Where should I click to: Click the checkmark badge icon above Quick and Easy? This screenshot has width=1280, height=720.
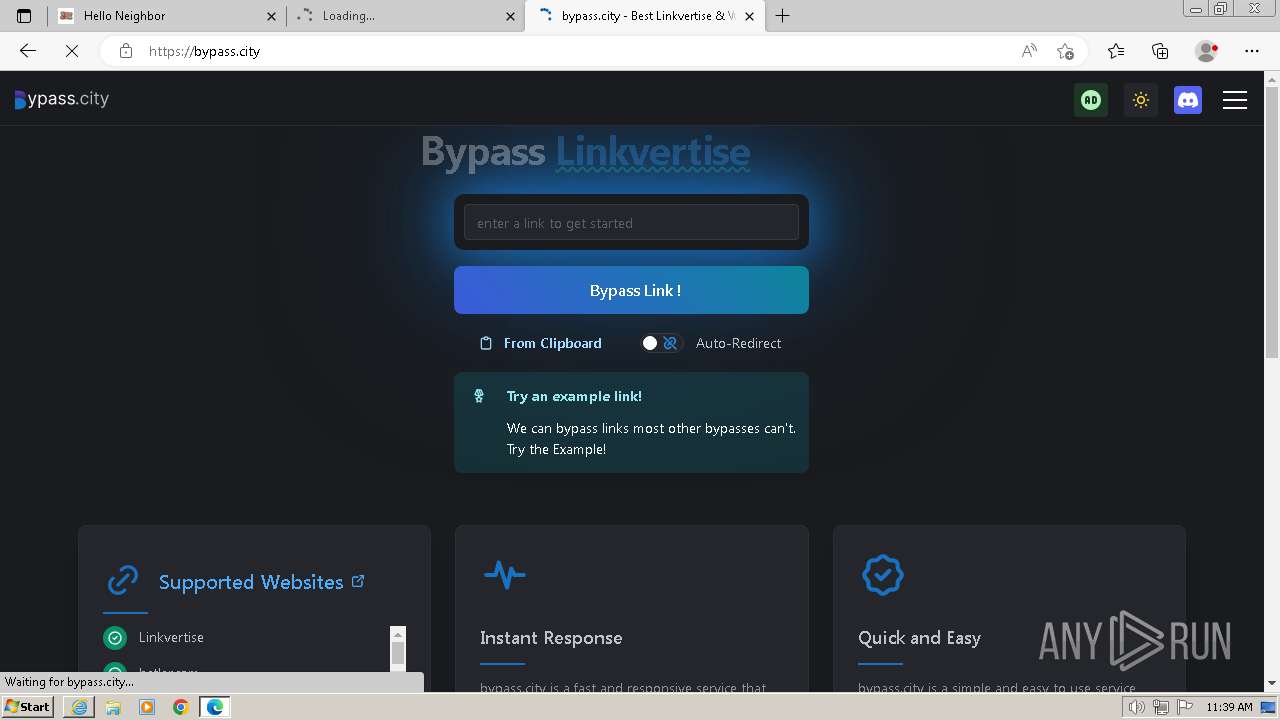click(x=882, y=575)
